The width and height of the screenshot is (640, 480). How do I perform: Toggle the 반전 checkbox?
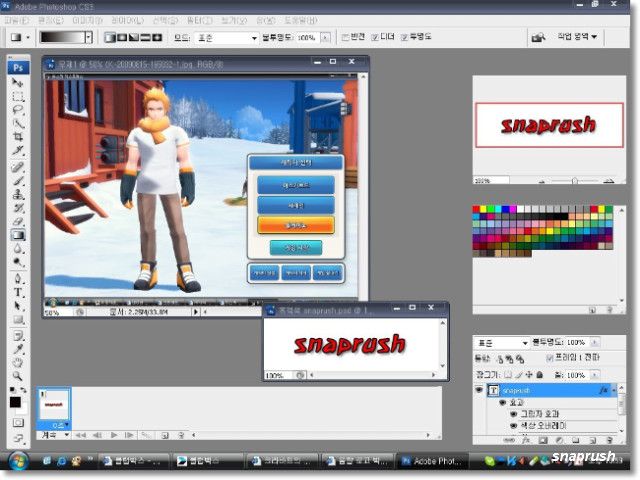point(345,37)
